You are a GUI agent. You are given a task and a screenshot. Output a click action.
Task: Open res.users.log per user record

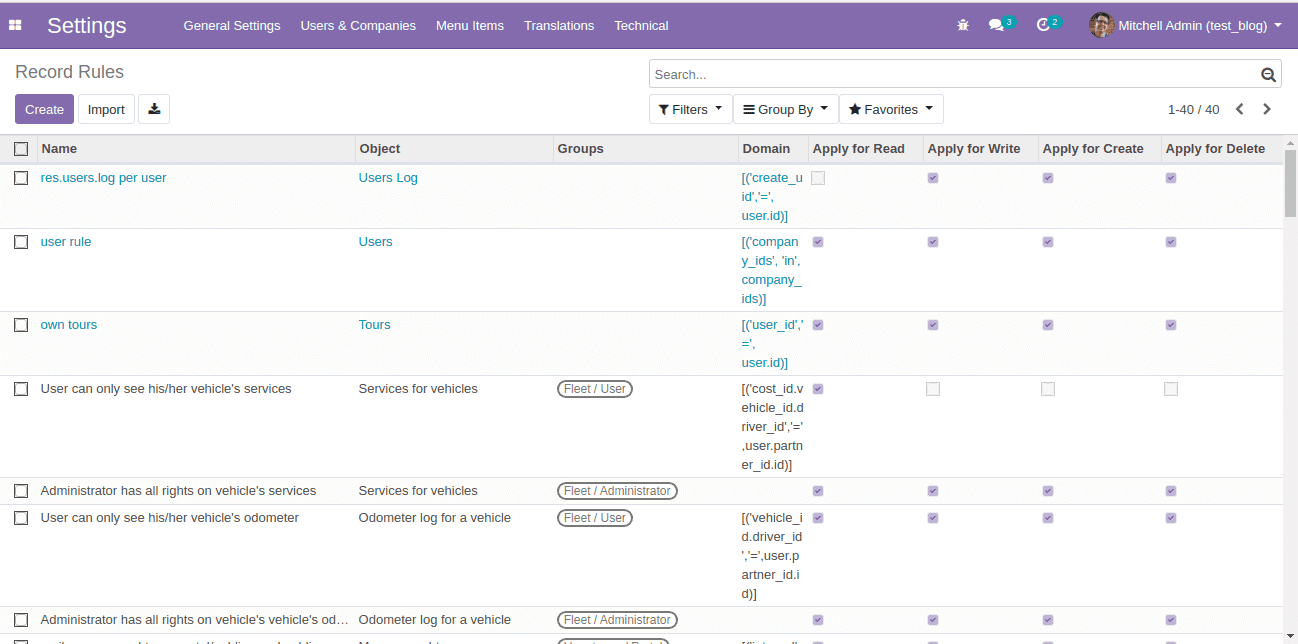(x=103, y=178)
